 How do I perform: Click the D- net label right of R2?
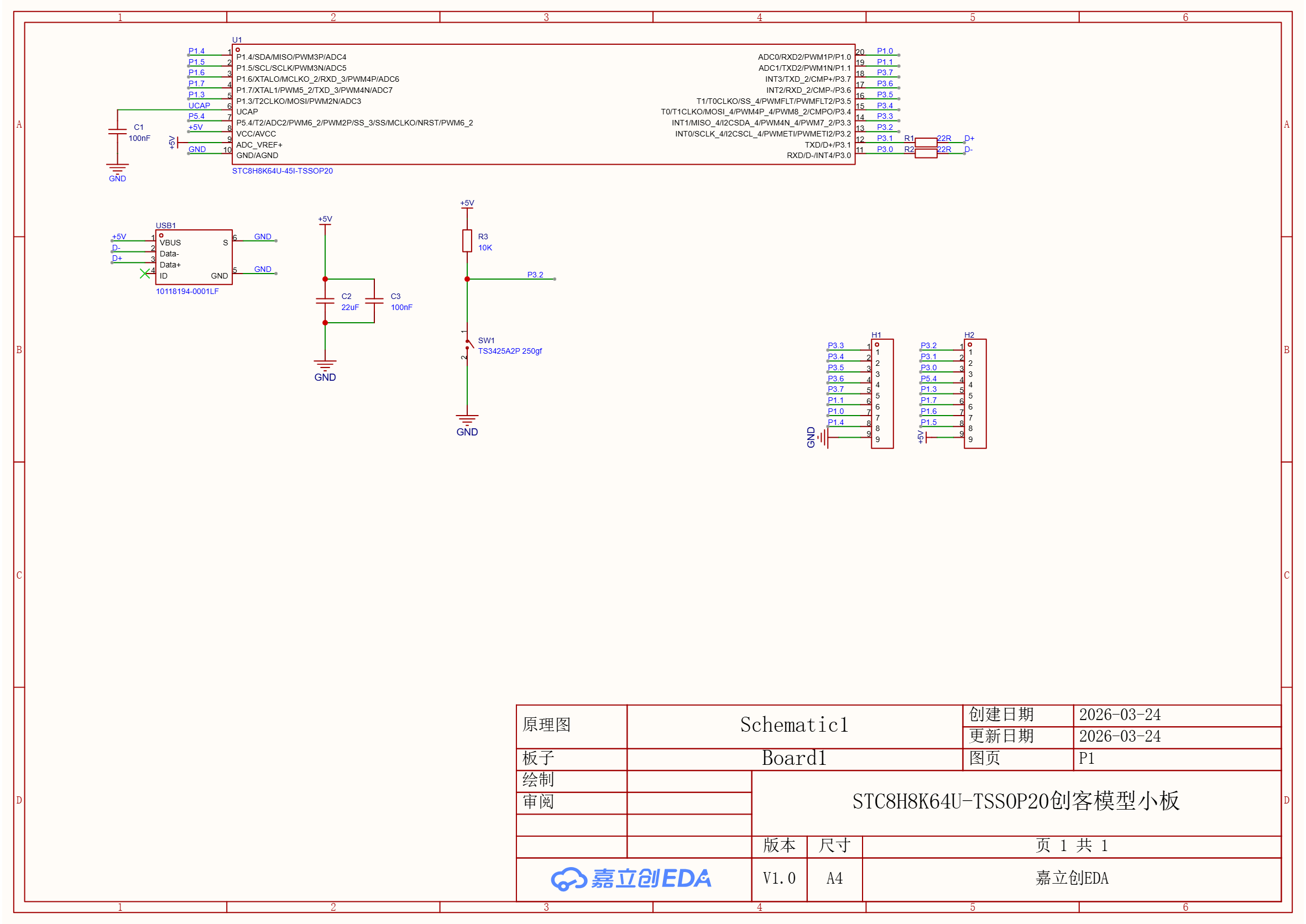tap(968, 149)
